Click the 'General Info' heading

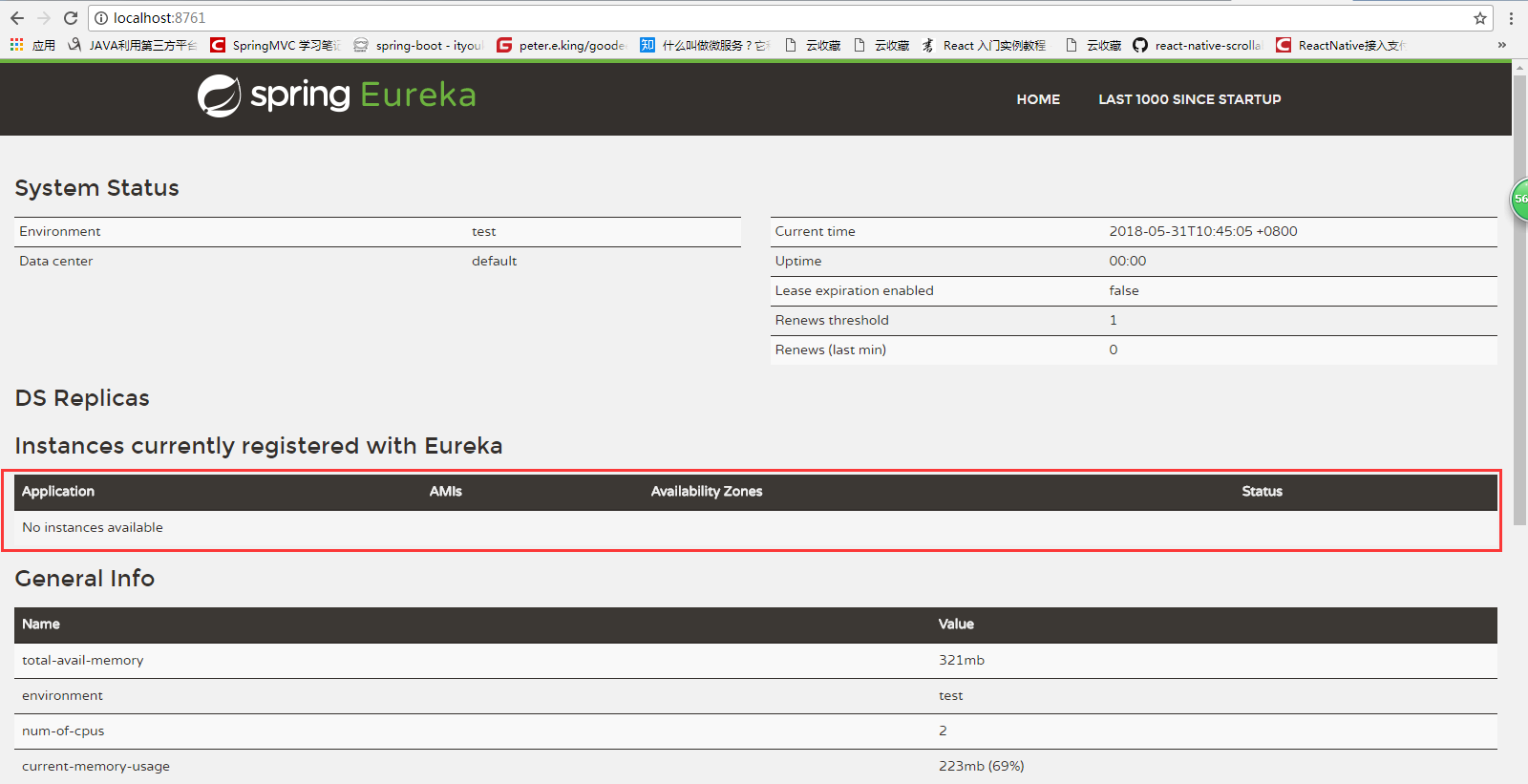tap(85, 579)
